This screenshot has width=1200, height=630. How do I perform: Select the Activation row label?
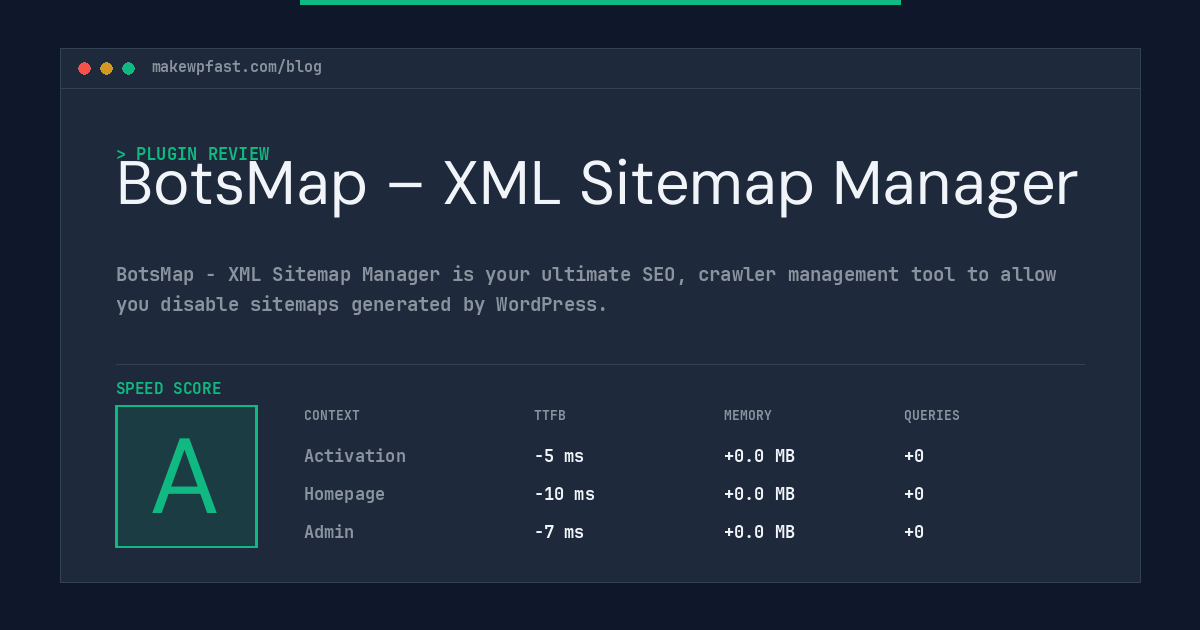(x=355, y=456)
